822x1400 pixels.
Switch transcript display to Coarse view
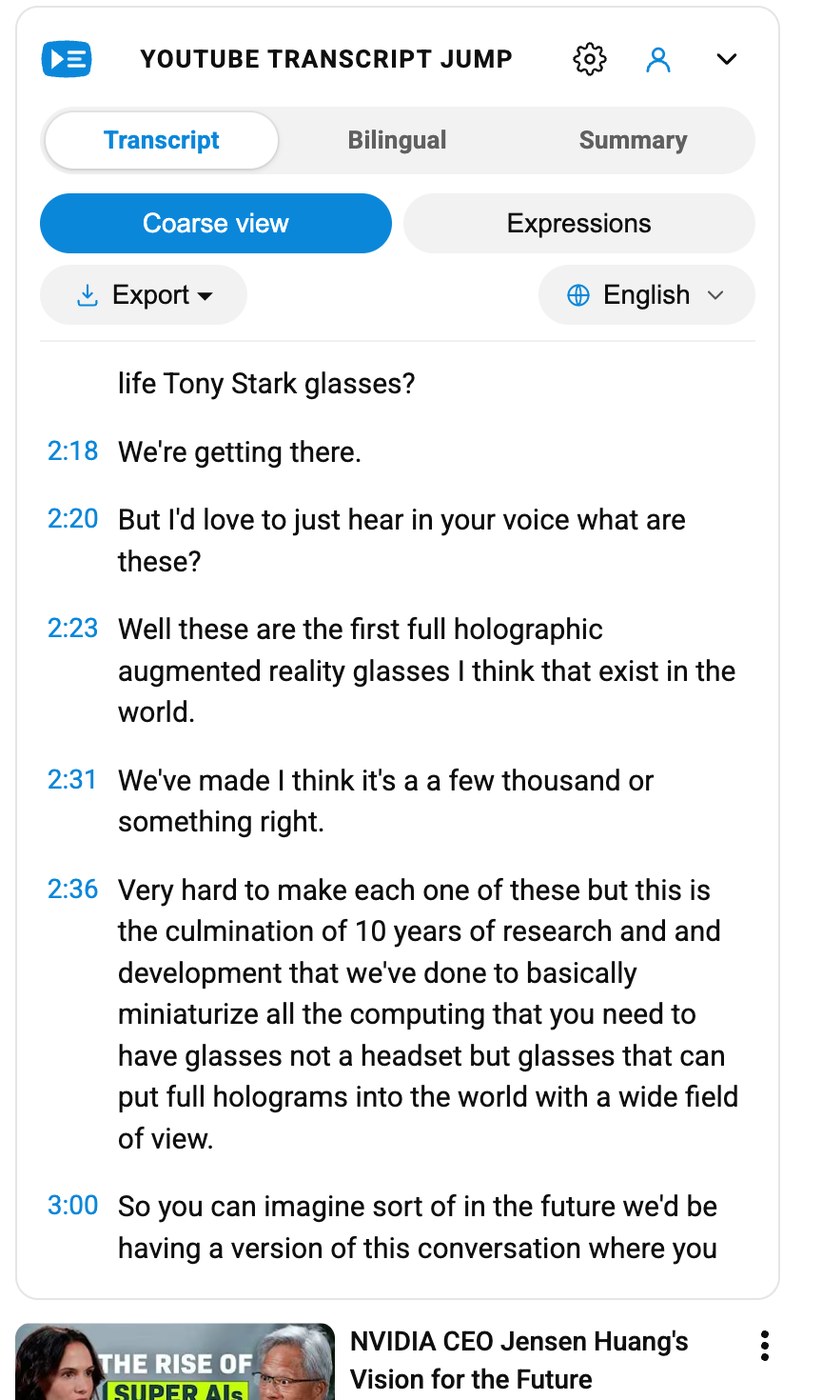[215, 223]
